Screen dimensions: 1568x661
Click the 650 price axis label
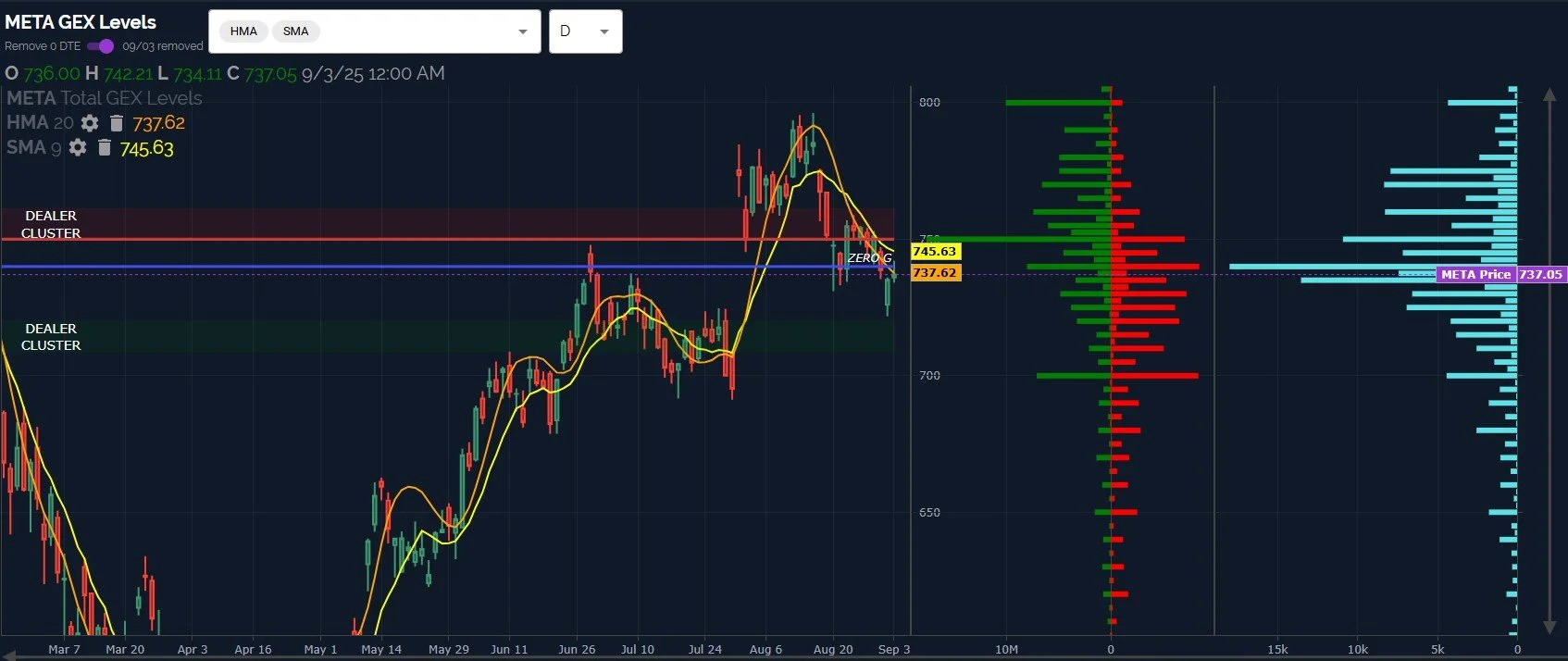point(929,512)
